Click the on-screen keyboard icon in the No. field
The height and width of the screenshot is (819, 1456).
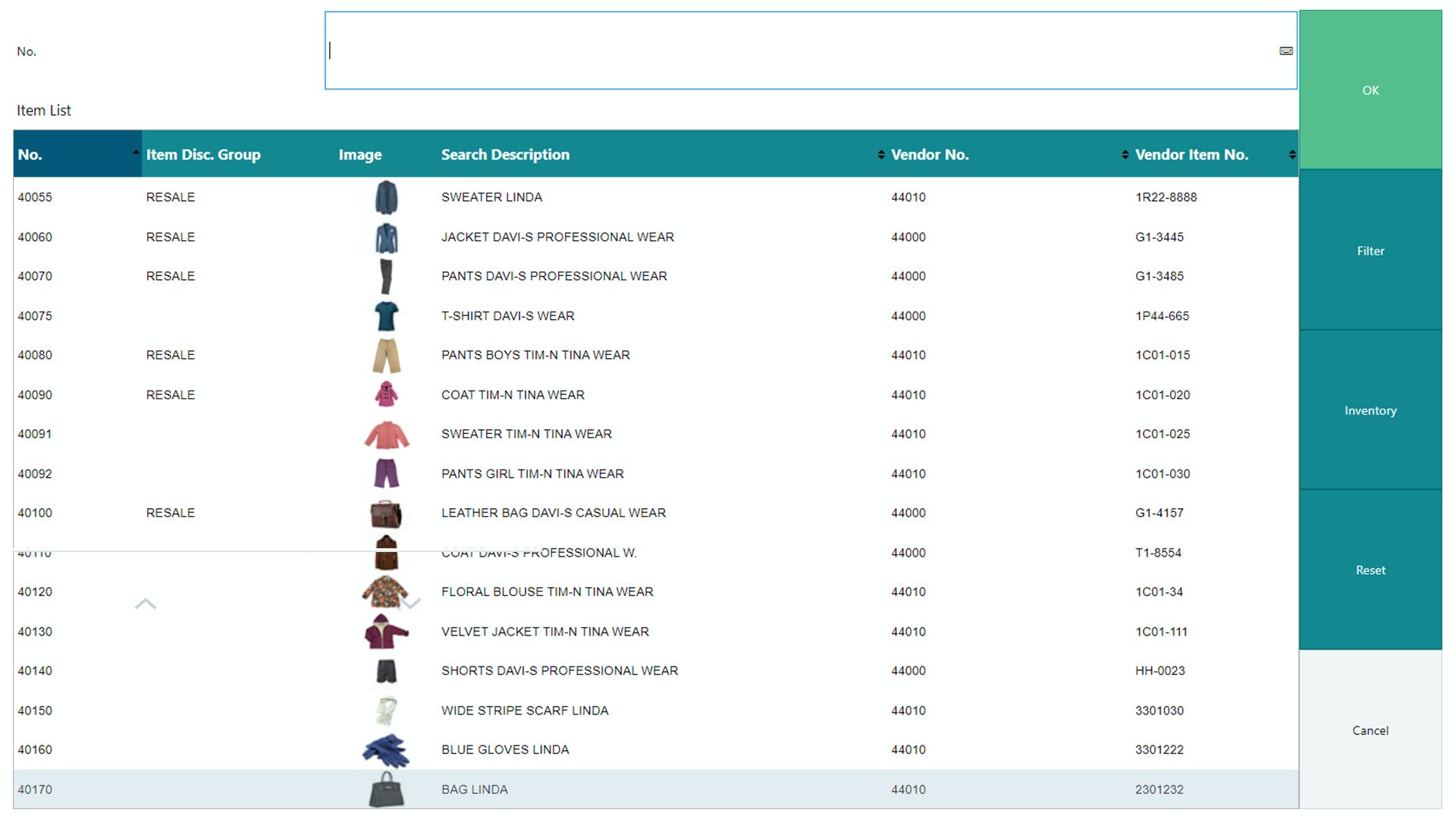[1286, 51]
